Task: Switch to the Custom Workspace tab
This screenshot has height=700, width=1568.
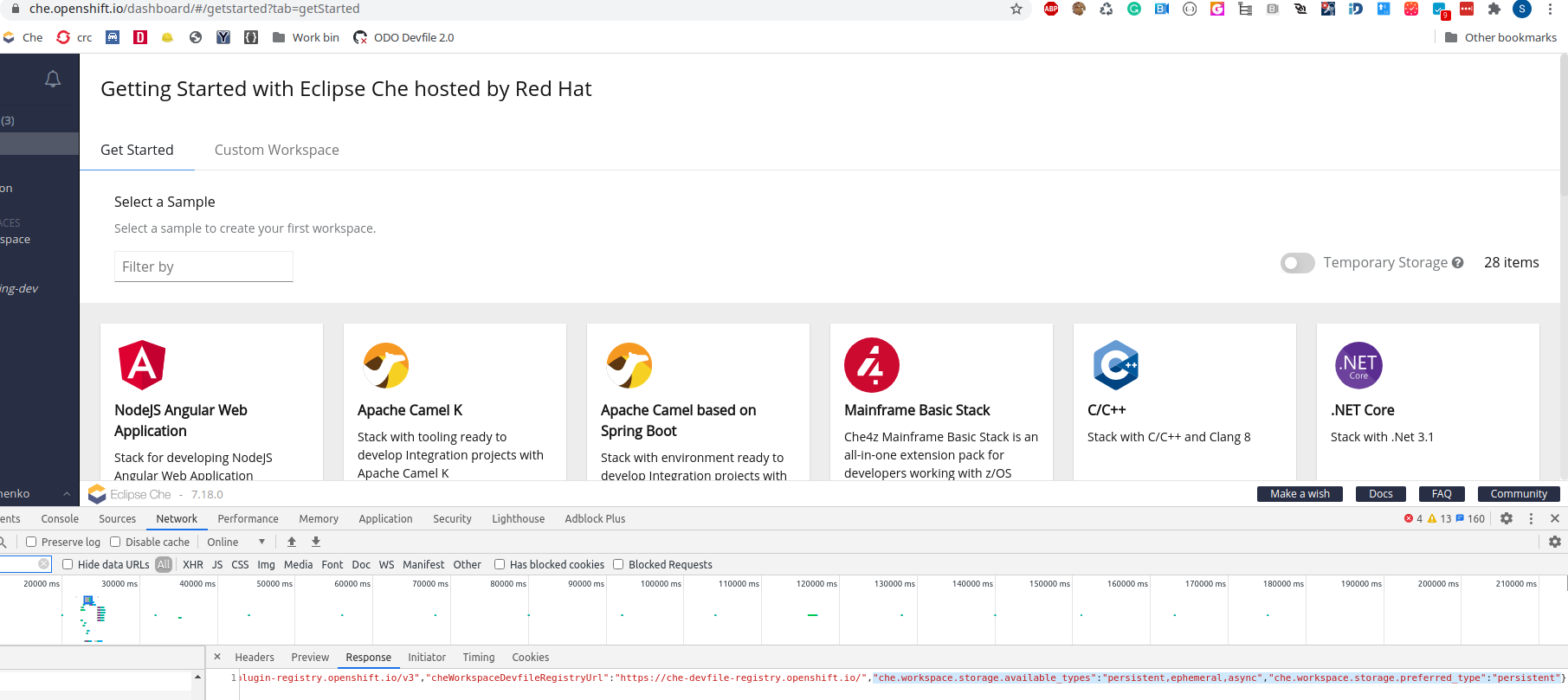Action: pyautogui.click(x=277, y=150)
